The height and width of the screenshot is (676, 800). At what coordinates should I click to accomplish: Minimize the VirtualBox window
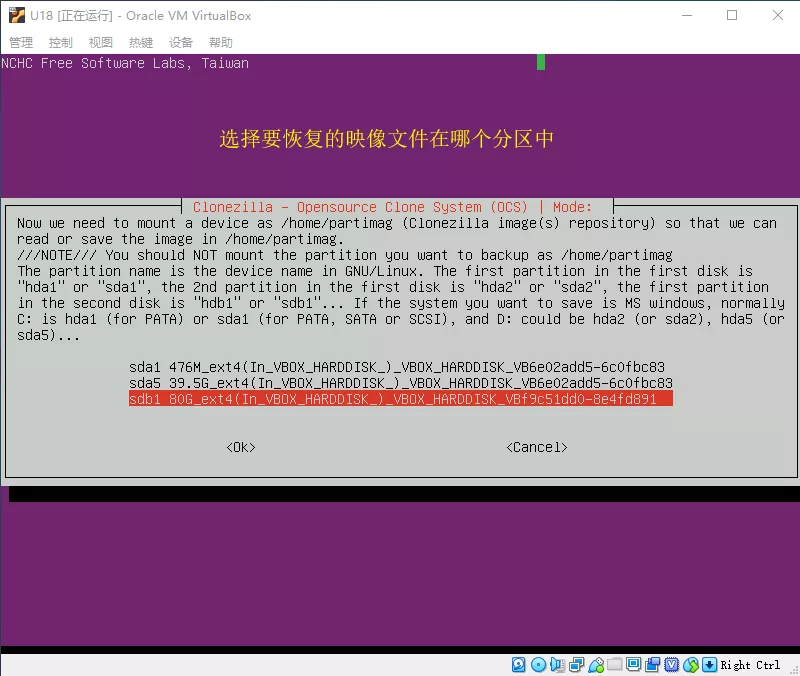coord(687,15)
